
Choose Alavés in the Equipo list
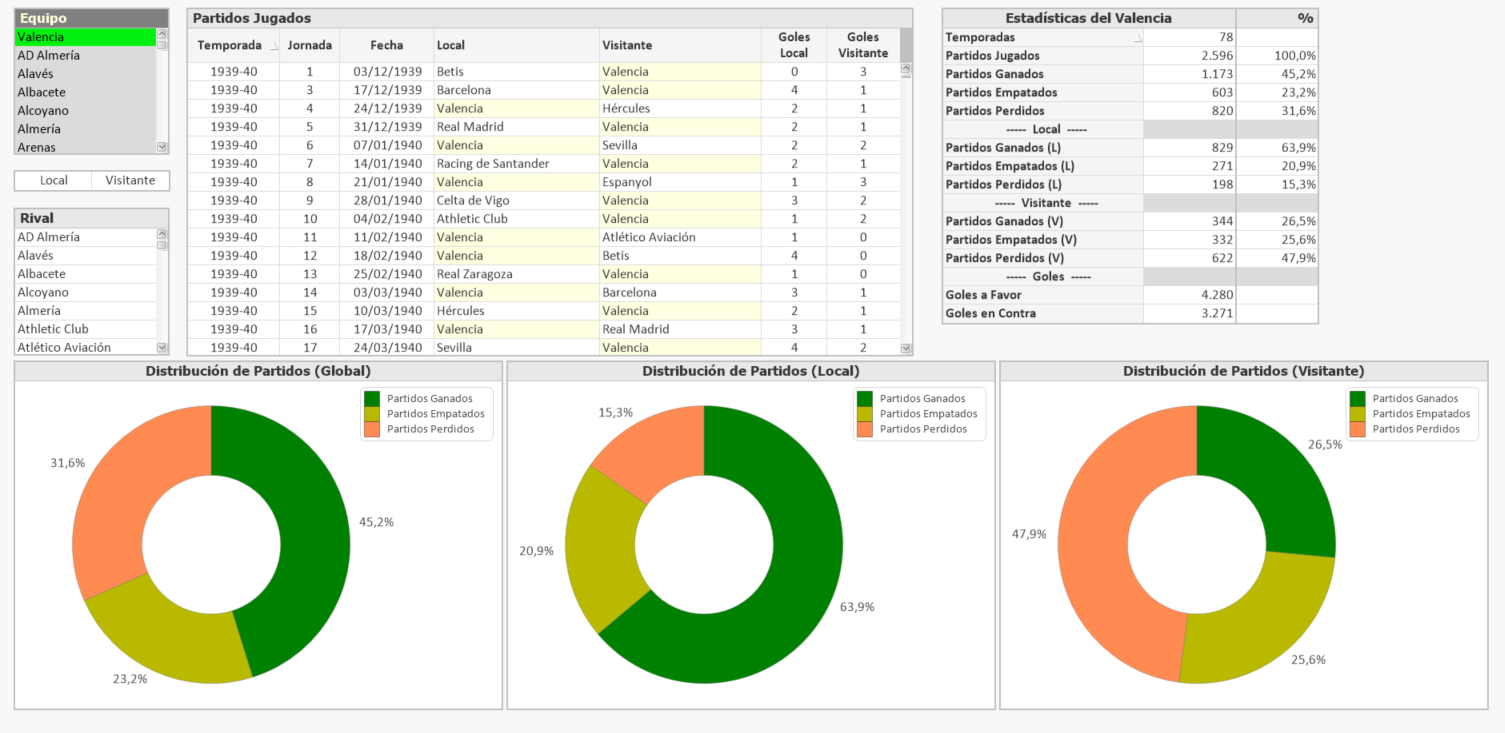85,74
